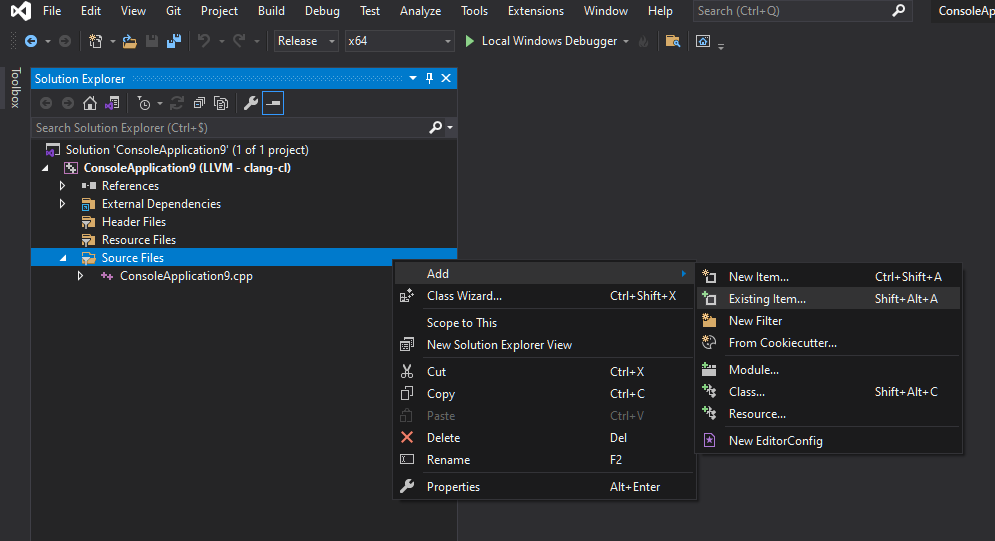Toggle the Preview Selected Items button
Screen dimensions: 995x541
click(x=273, y=103)
